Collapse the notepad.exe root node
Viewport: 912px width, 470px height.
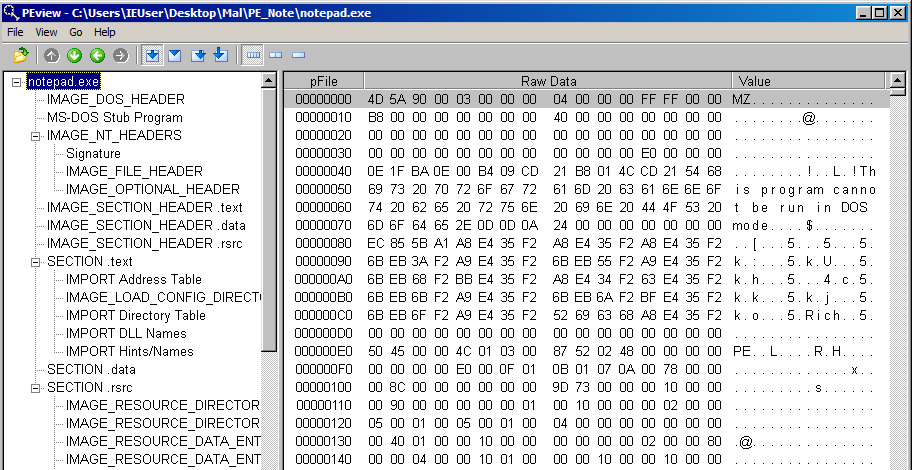17,81
